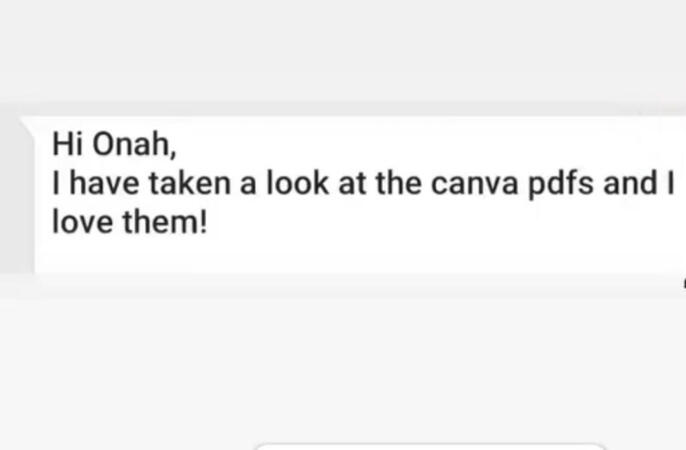686x450 pixels.
Task: Click the word "Onah" in the message
Action: [x=133, y=146]
